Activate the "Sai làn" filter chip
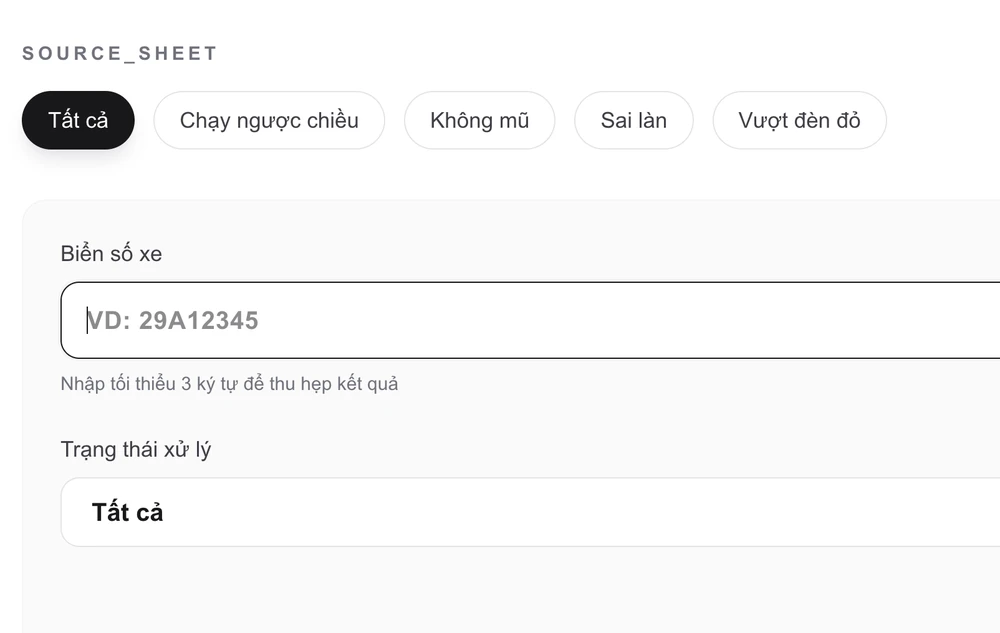 pos(633,120)
